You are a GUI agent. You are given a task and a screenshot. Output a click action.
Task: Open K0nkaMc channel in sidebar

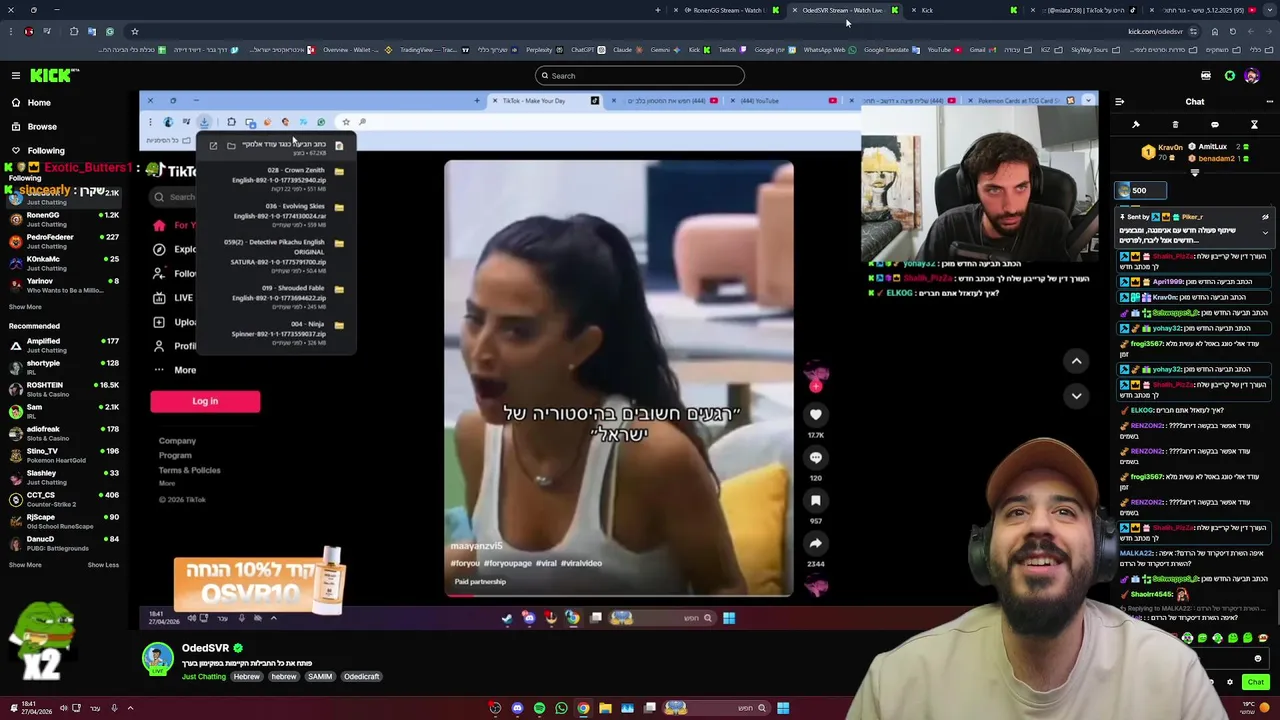tap(65, 263)
